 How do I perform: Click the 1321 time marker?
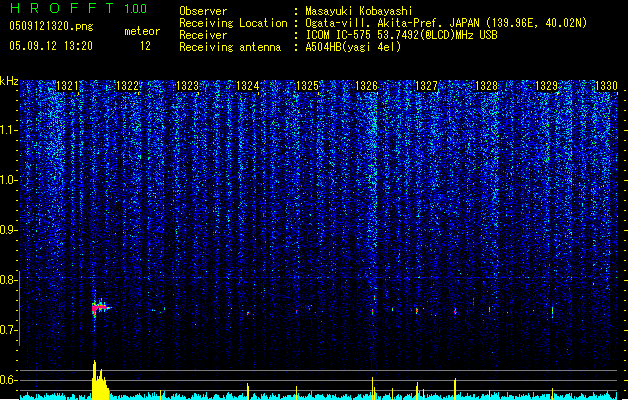67,86
